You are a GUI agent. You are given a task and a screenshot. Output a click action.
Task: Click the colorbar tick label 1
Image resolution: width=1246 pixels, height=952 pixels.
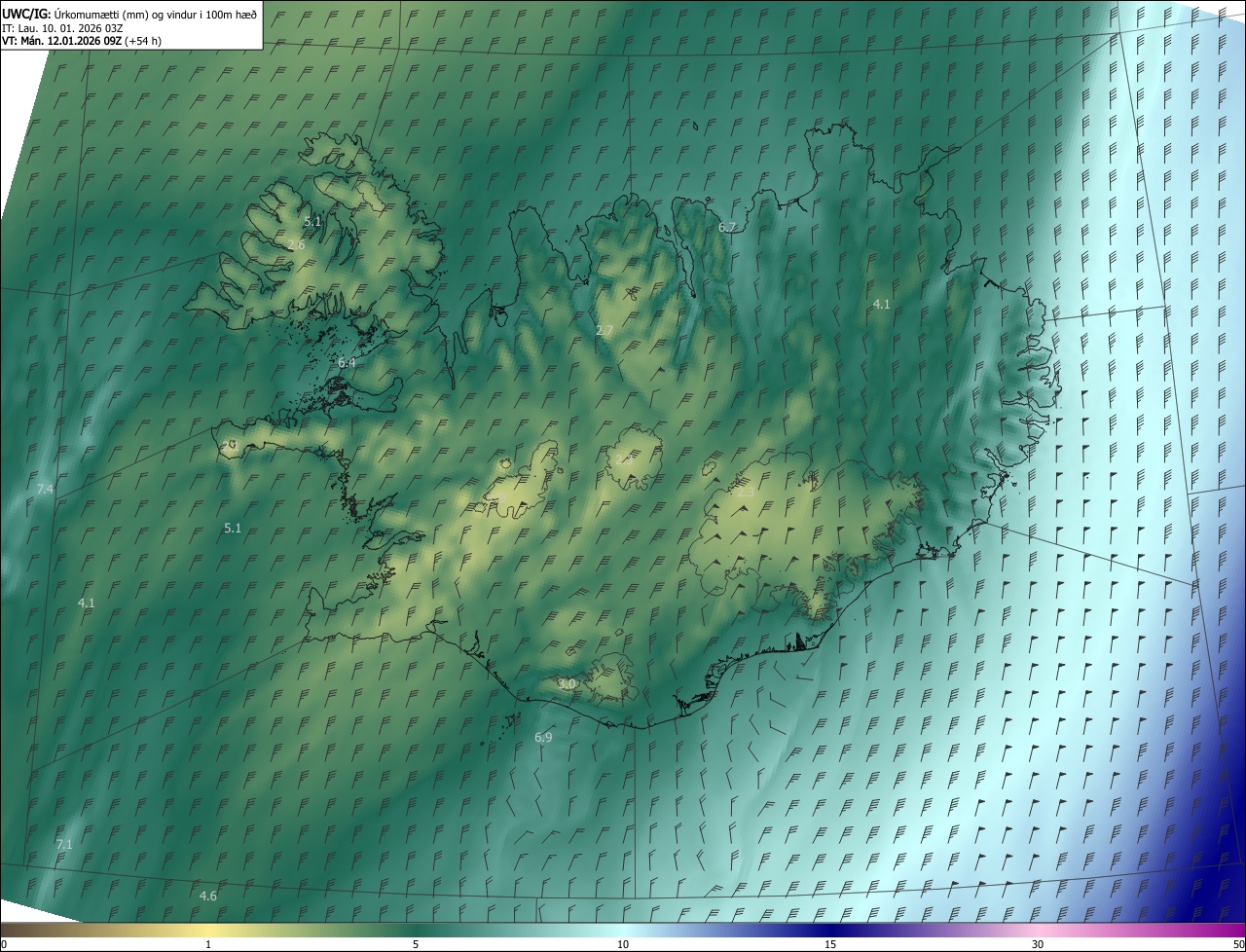208,944
